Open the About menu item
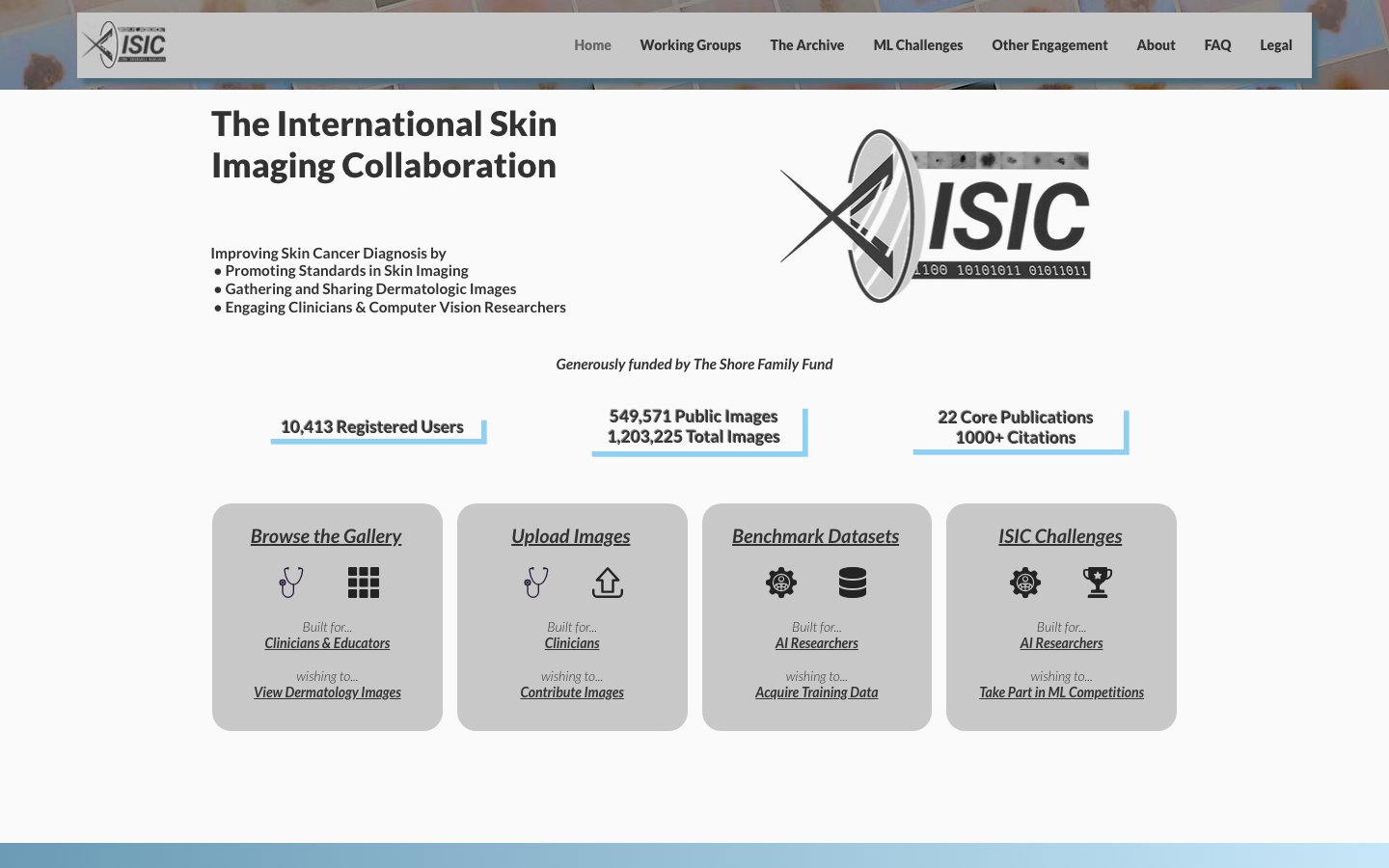This screenshot has height=868, width=1389. (1156, 45)
